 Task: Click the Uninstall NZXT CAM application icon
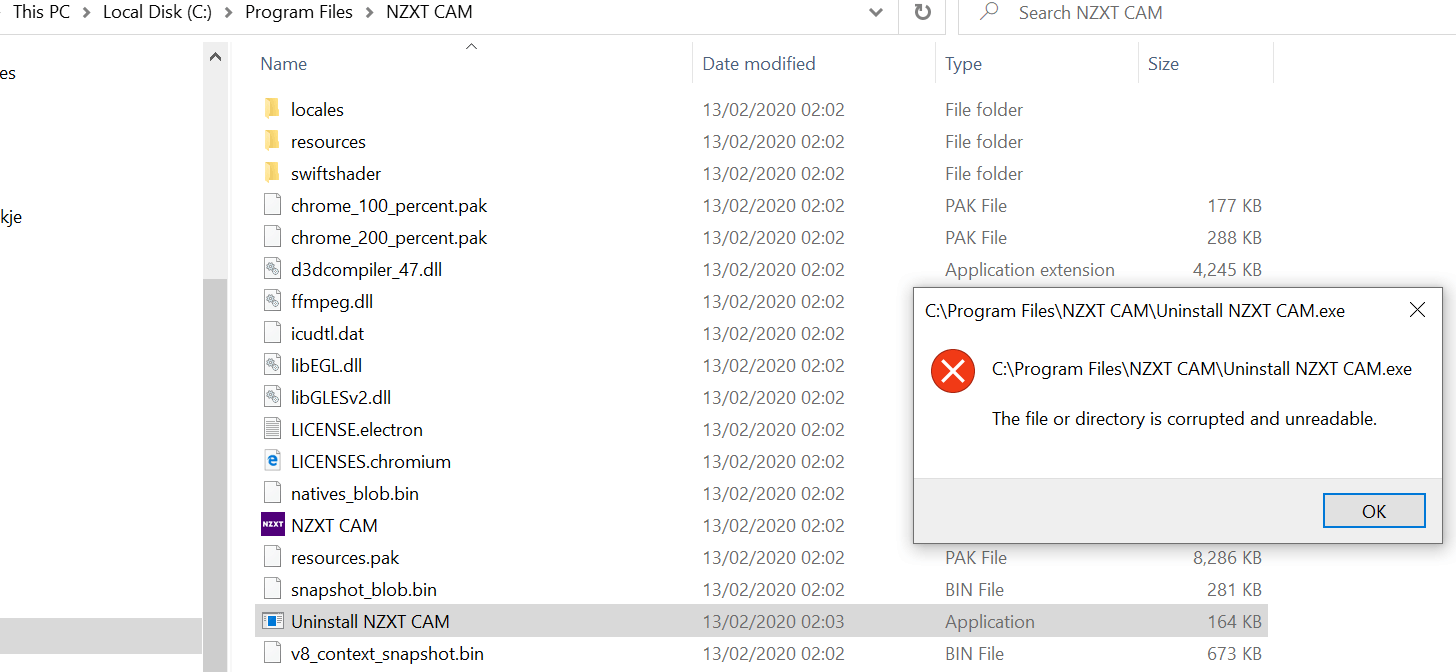pyautogui.click(x=272, y=621)
